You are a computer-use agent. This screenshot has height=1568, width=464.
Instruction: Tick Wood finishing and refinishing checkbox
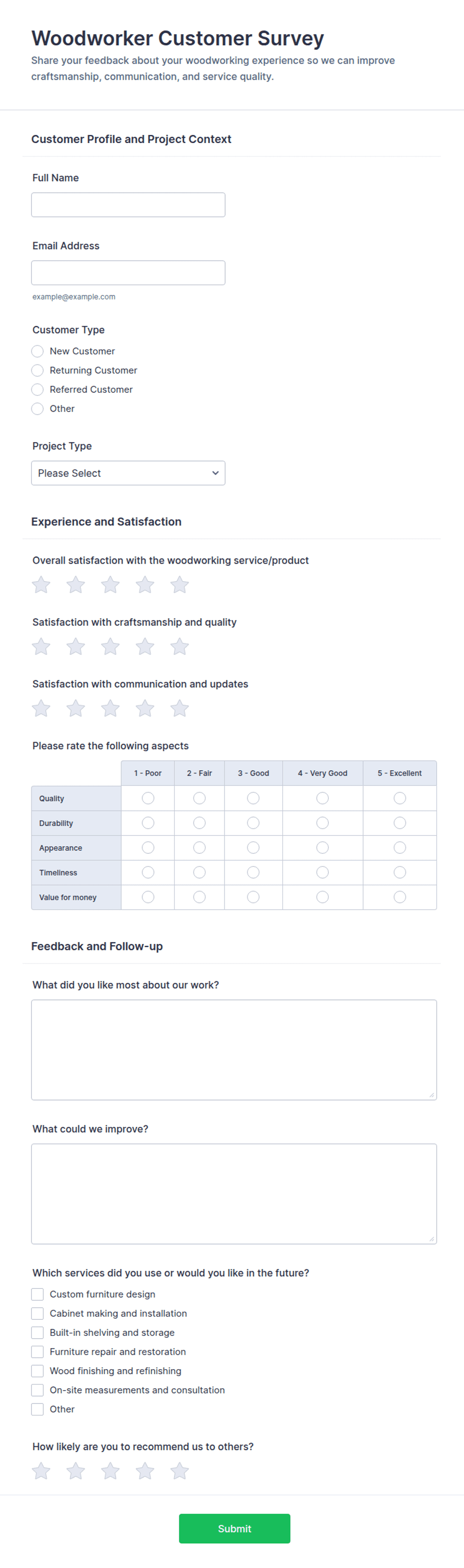click(37, 1371)
